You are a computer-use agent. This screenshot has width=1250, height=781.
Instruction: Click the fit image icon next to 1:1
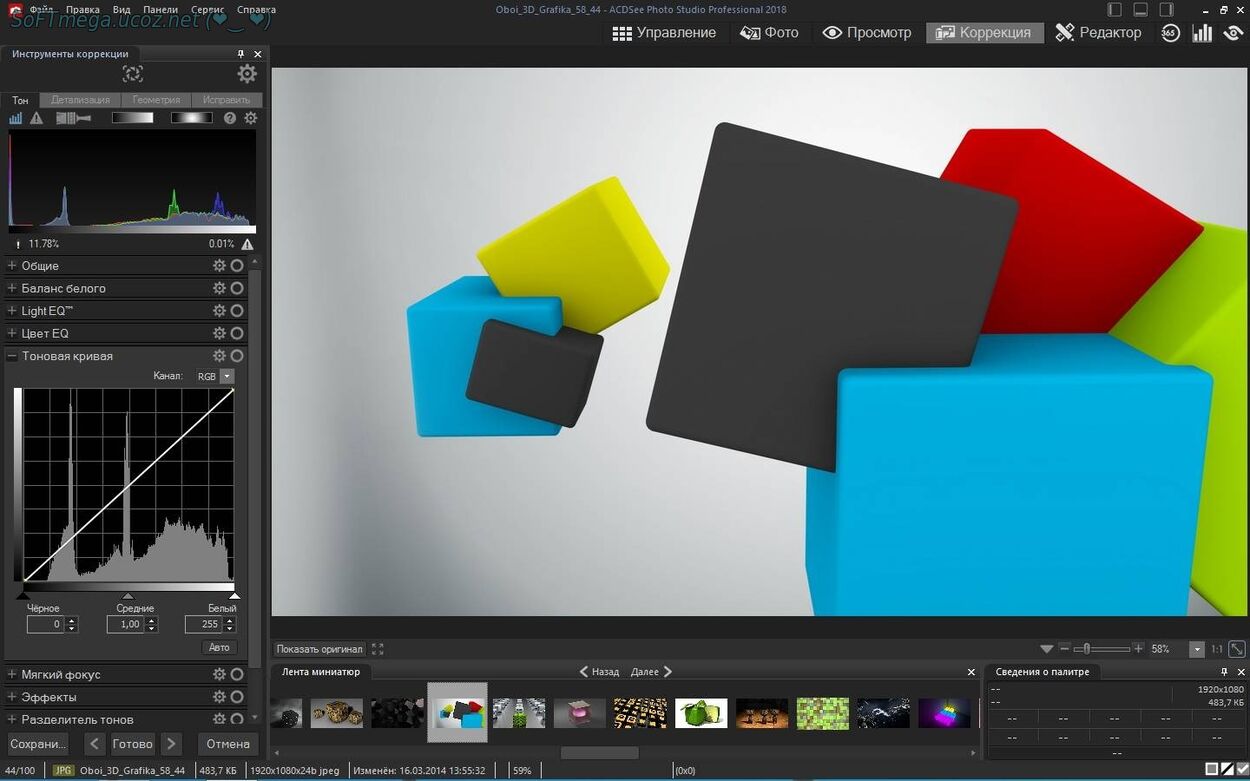coord(1237,649)
